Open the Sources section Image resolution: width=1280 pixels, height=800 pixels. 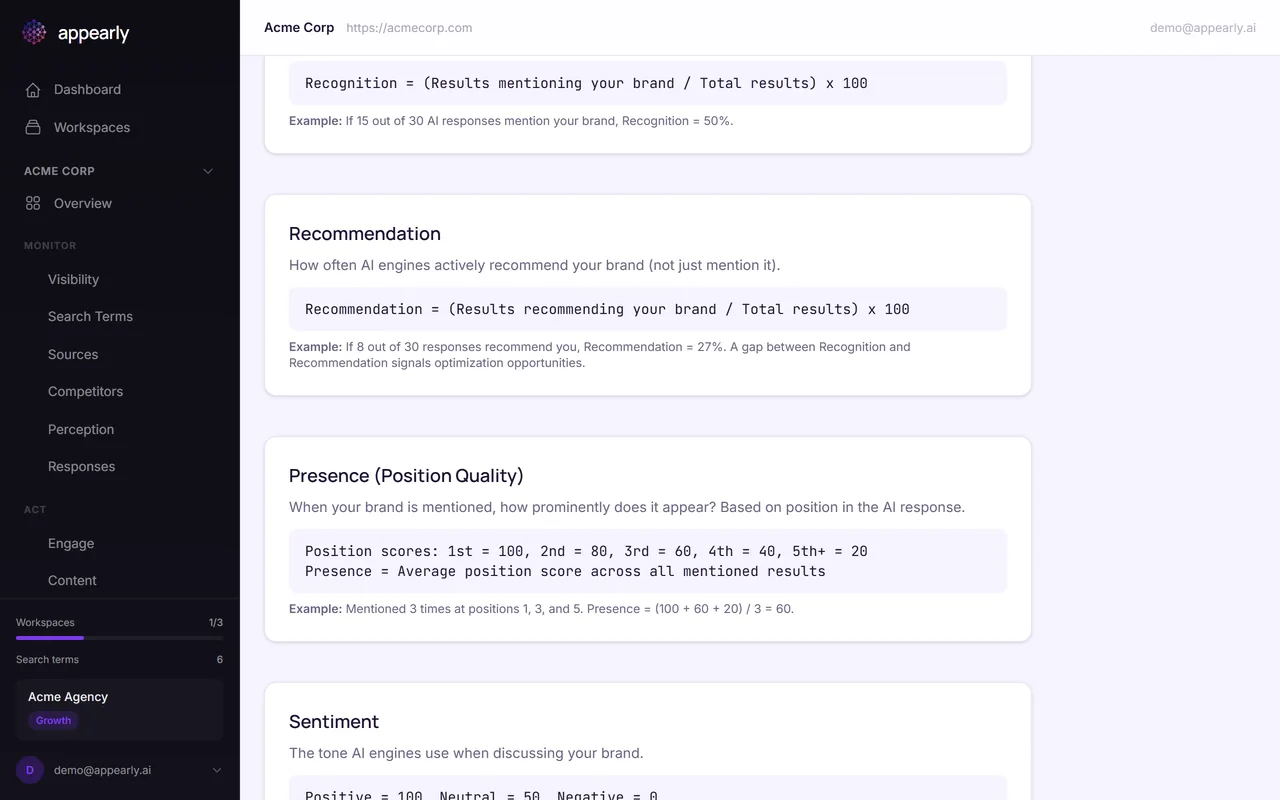tap(73, 355)
